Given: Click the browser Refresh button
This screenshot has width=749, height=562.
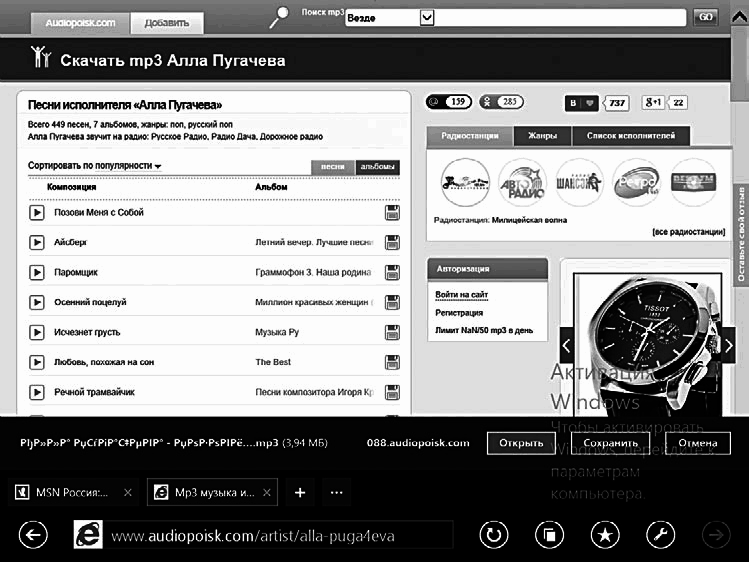Looking at the screenshot, I should tap(493, 535).
